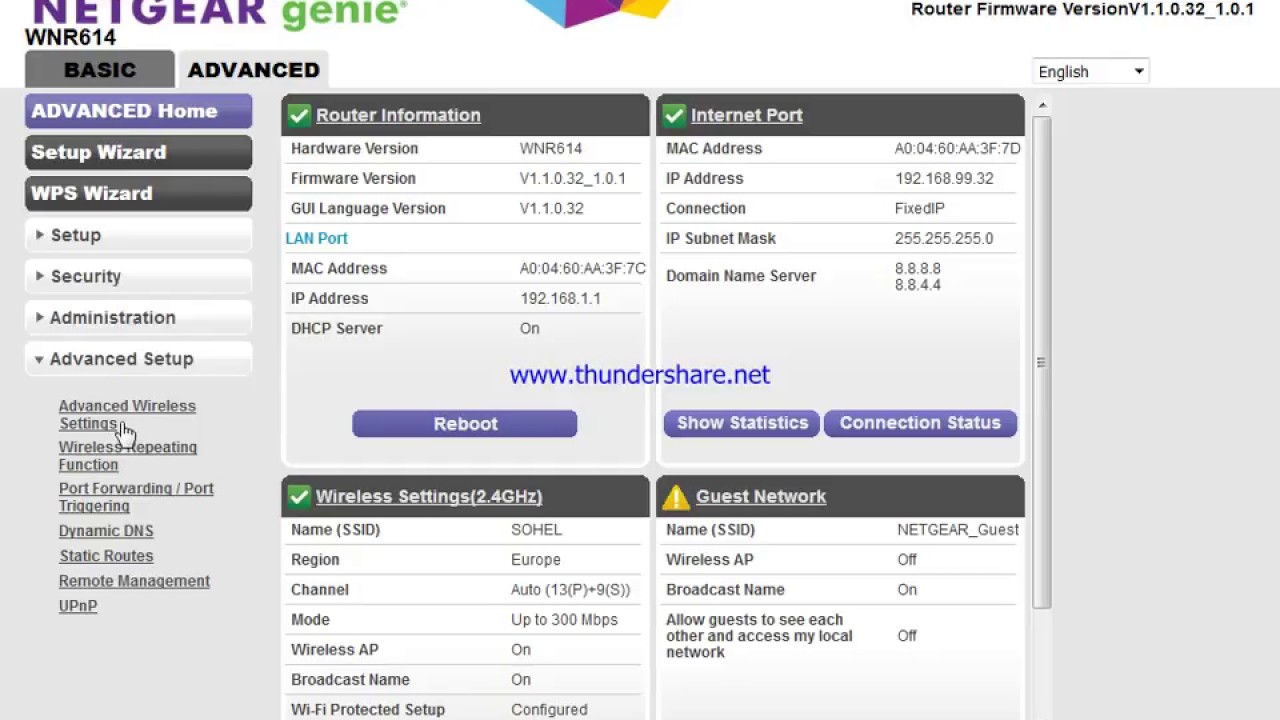Expand the Setup menu section
The width and height of the screenshot is (1280, 720).
pyautogui.click(x=139, y=235)
